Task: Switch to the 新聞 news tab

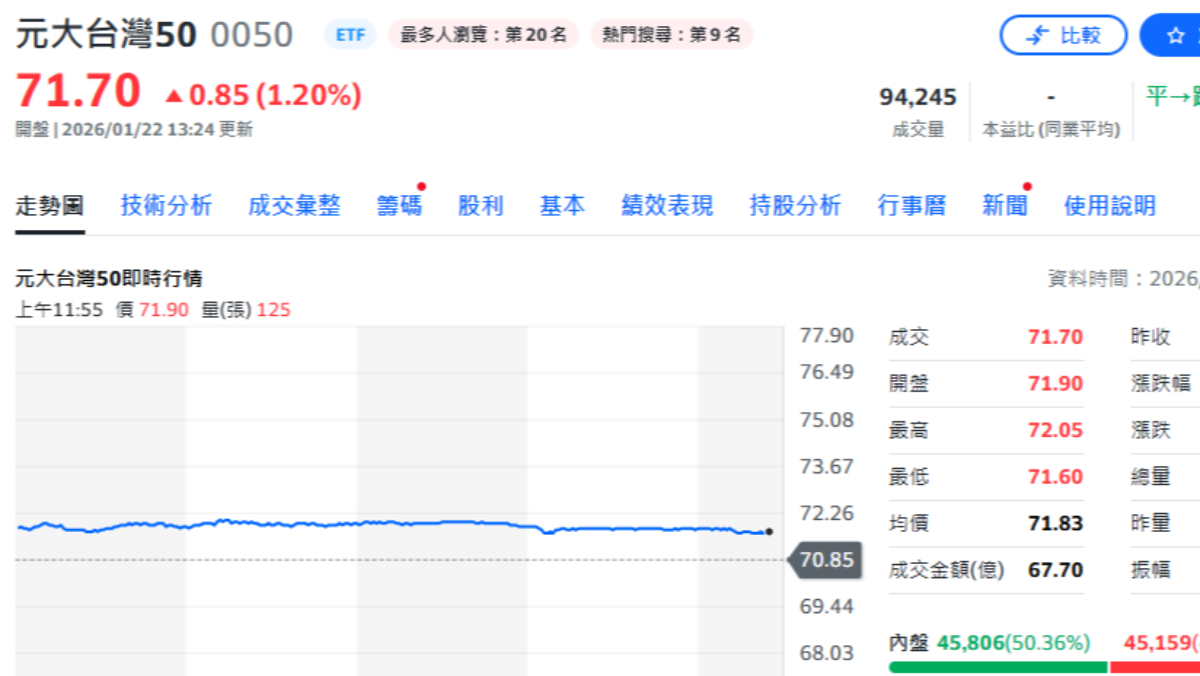Action: click(x=1005, y=206)
